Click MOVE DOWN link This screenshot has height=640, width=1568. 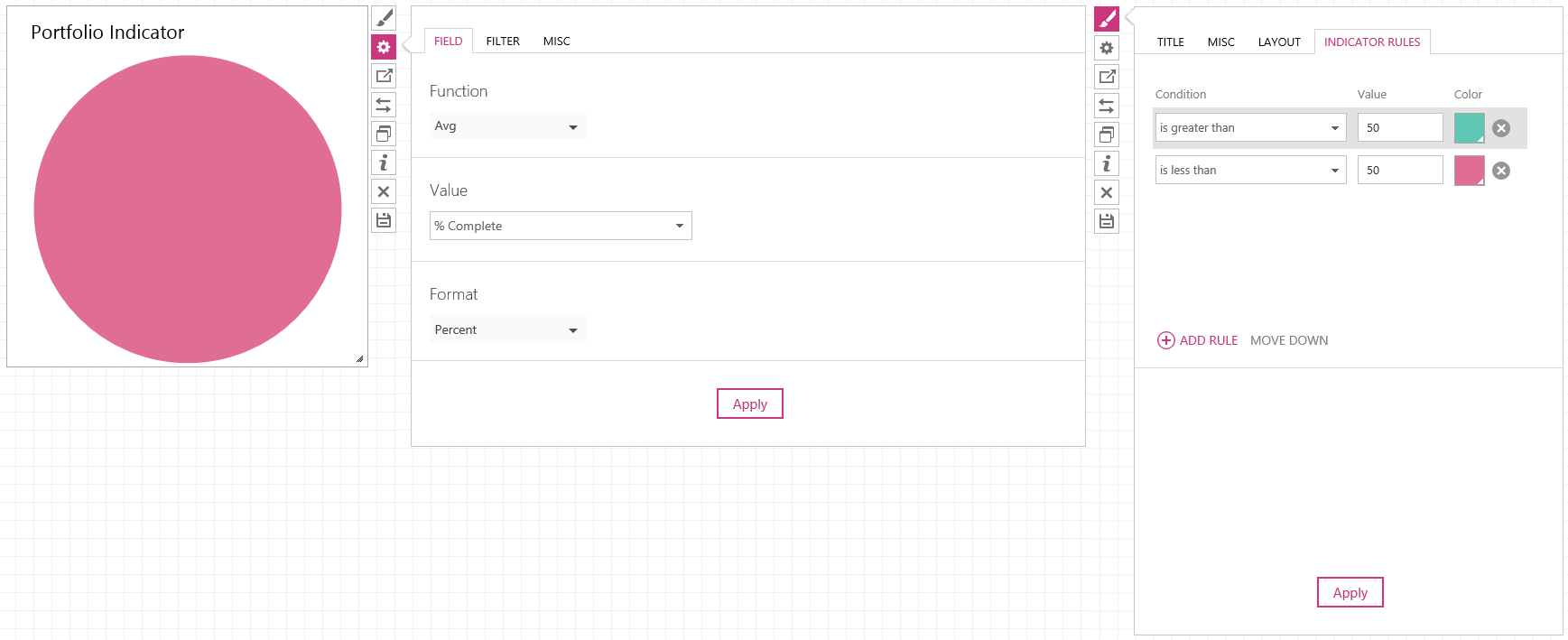click(x=1289, y=340)
